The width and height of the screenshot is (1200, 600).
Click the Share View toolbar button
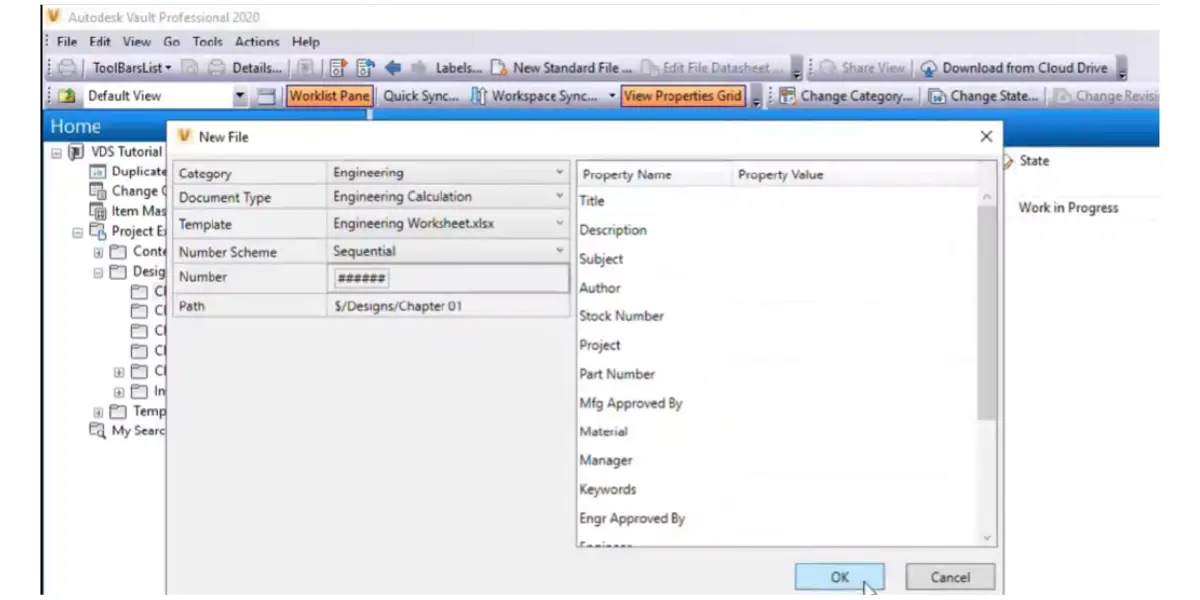click(862, 68)
